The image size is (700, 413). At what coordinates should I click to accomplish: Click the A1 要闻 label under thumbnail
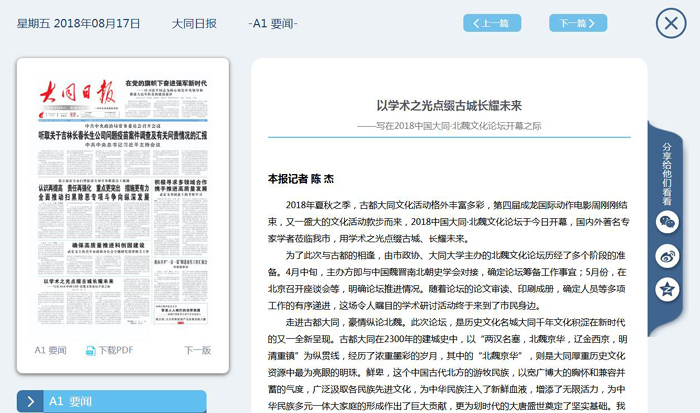click(50, 350)
